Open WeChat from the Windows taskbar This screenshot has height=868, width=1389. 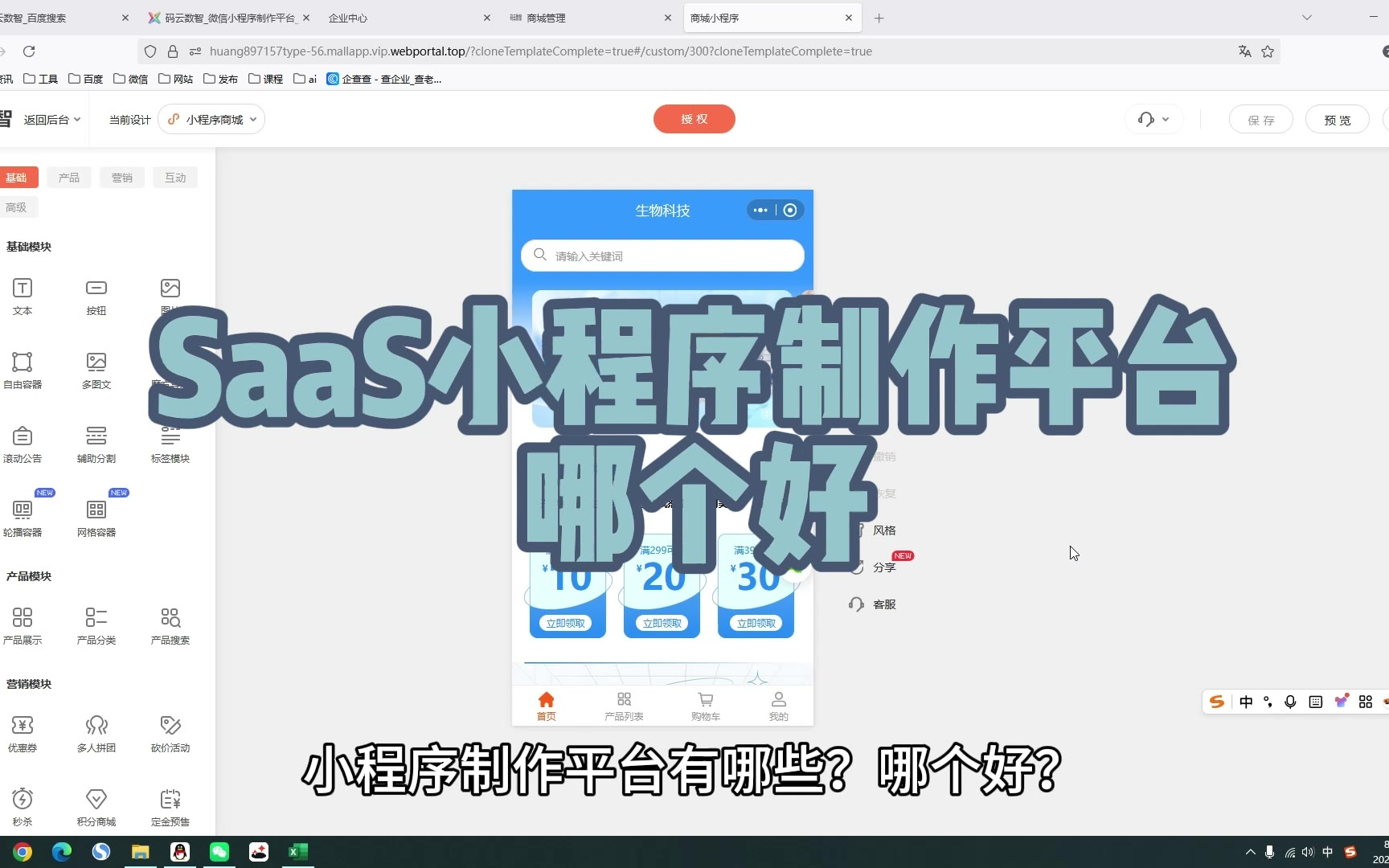219,852
